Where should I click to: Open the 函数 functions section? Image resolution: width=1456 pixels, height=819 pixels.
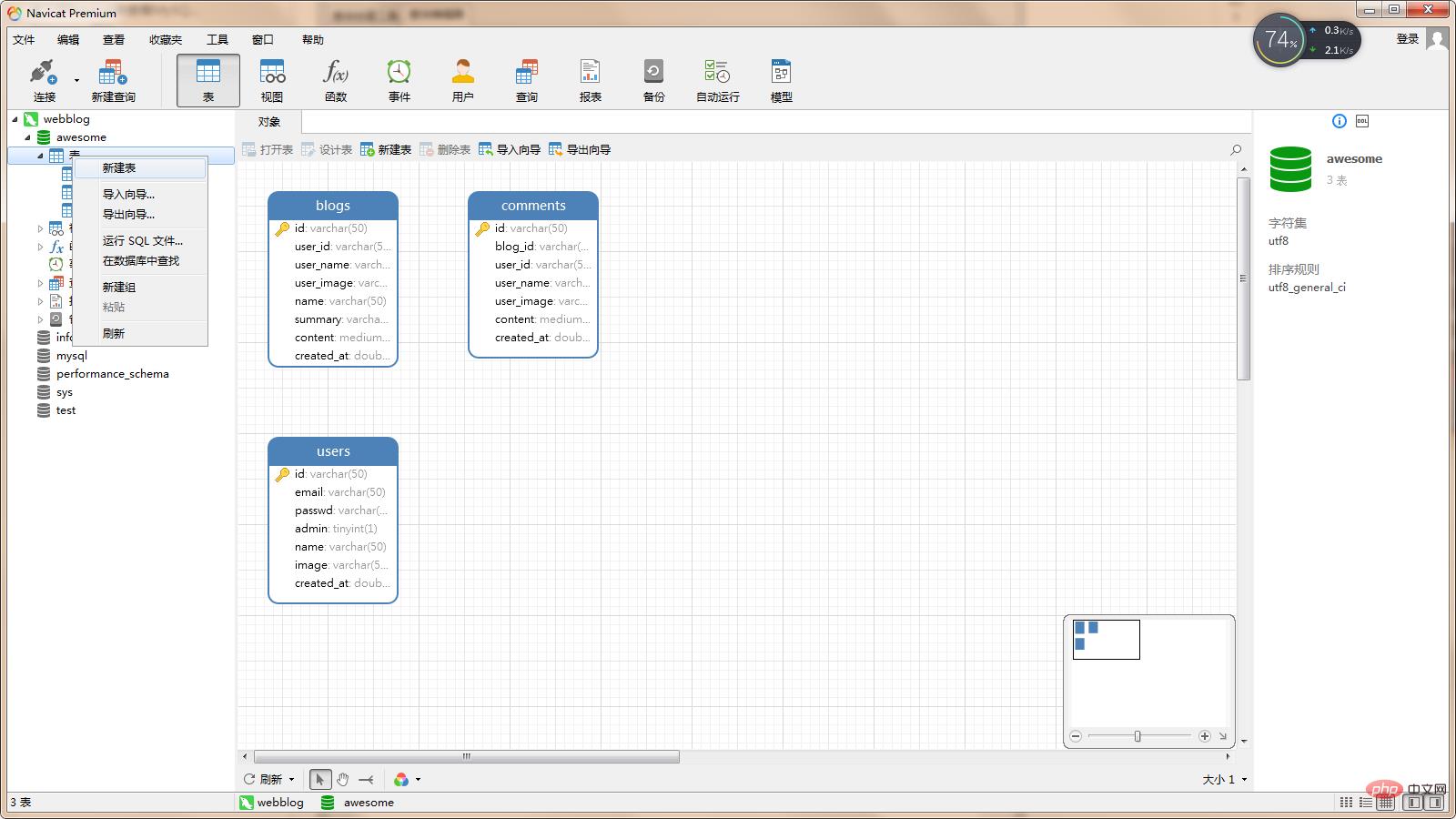pos(336,80)
